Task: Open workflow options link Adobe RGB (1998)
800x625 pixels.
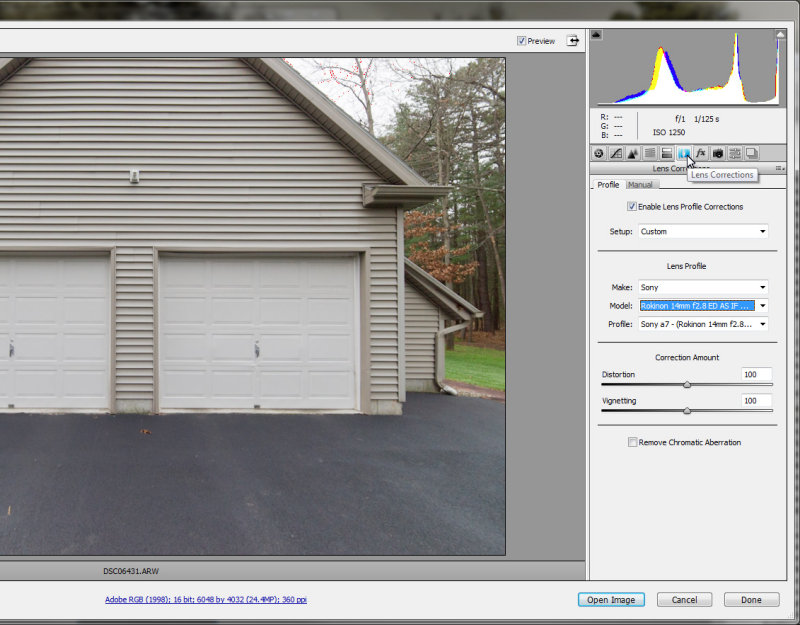Action: point(206,599)
